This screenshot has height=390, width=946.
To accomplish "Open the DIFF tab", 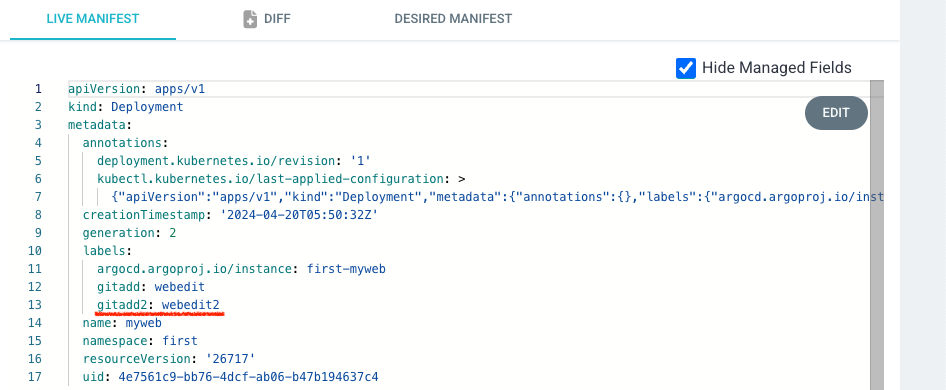I will click(266, 19).
